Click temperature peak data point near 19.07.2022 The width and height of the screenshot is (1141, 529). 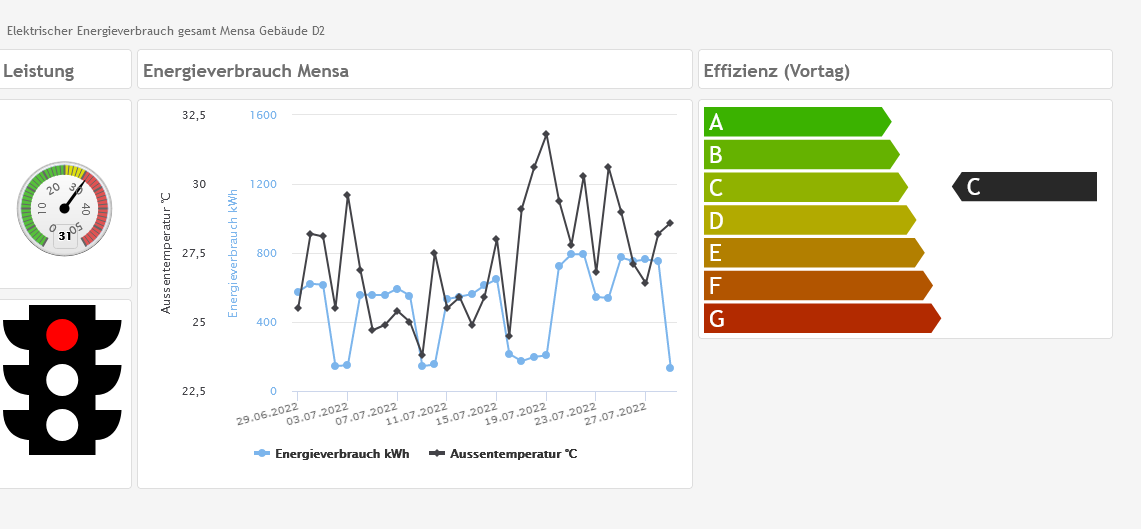[x=546, y=134]
